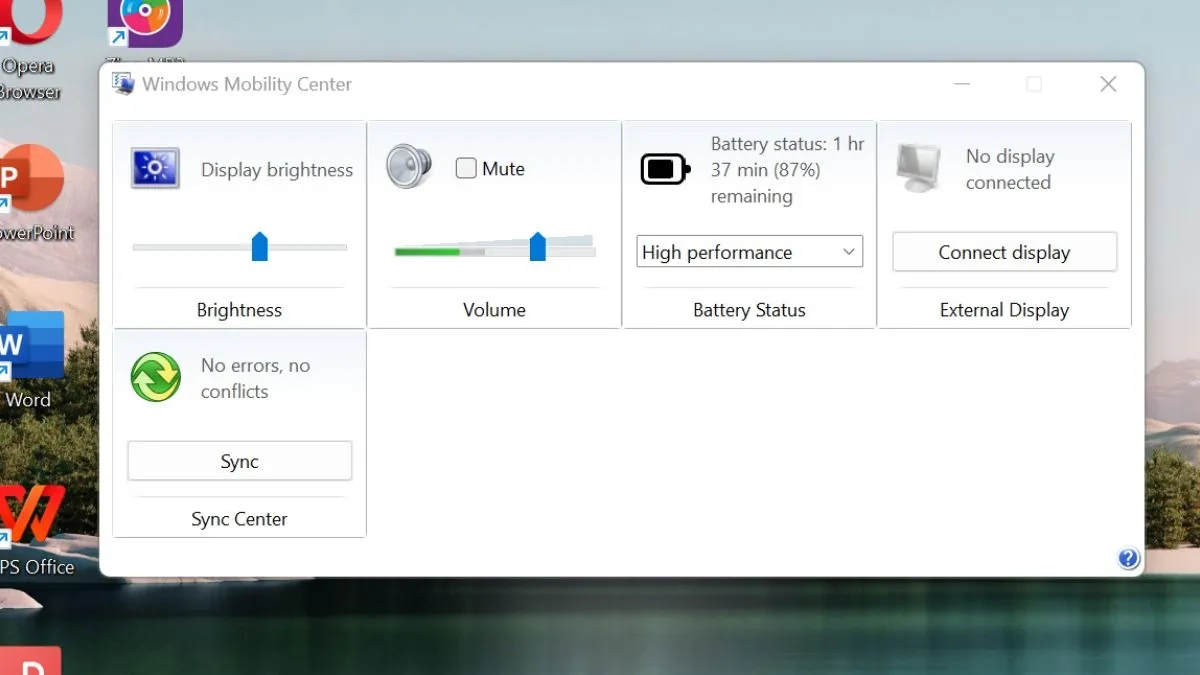Click the Display brightness sun icon

point(155,168)
